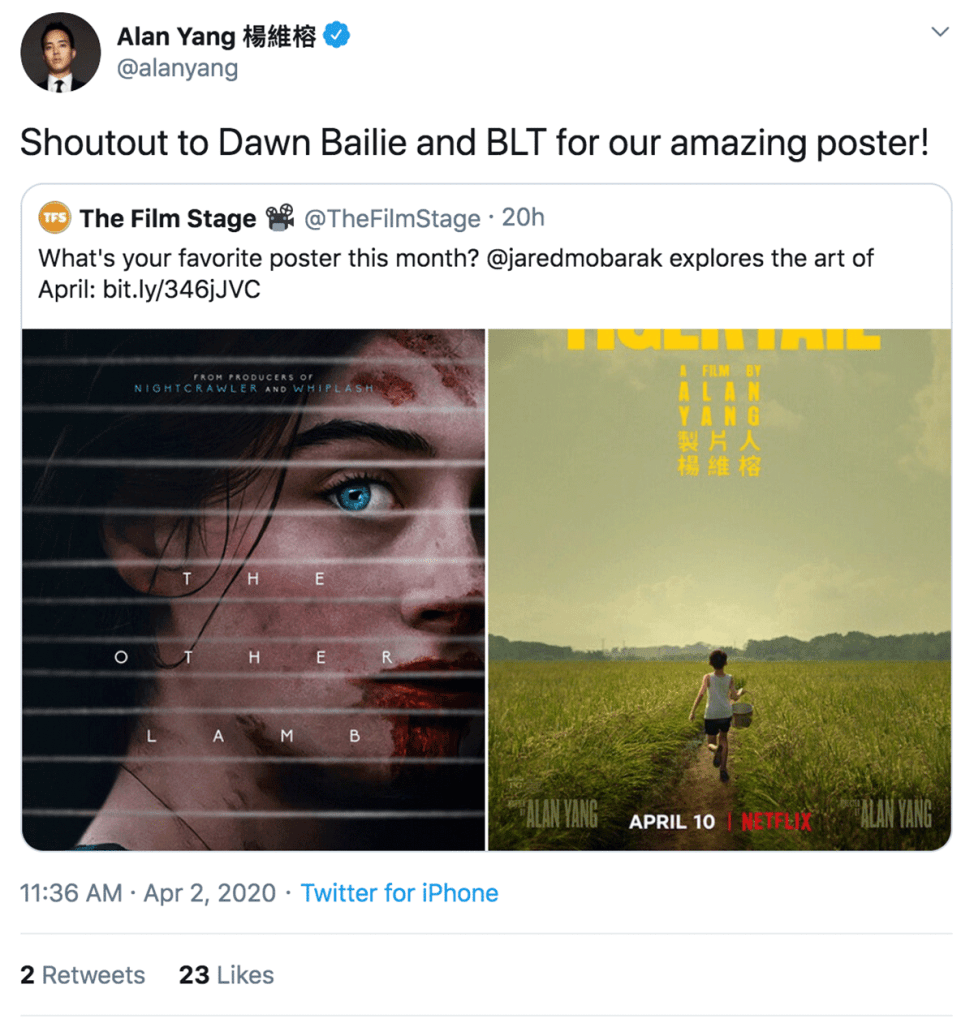This screenshot has height=1023, width=974.
Task: Open Alan Yang's profile avatar photo
Action: tap(61, 52)
